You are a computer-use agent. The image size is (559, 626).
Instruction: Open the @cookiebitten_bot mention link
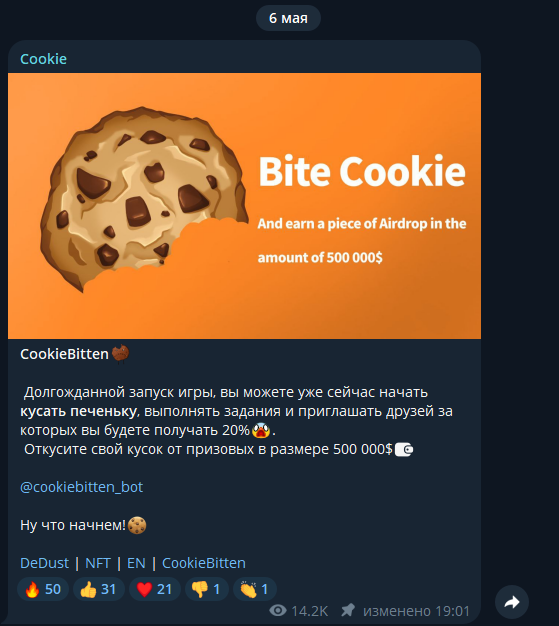click(x=81, y=487)
